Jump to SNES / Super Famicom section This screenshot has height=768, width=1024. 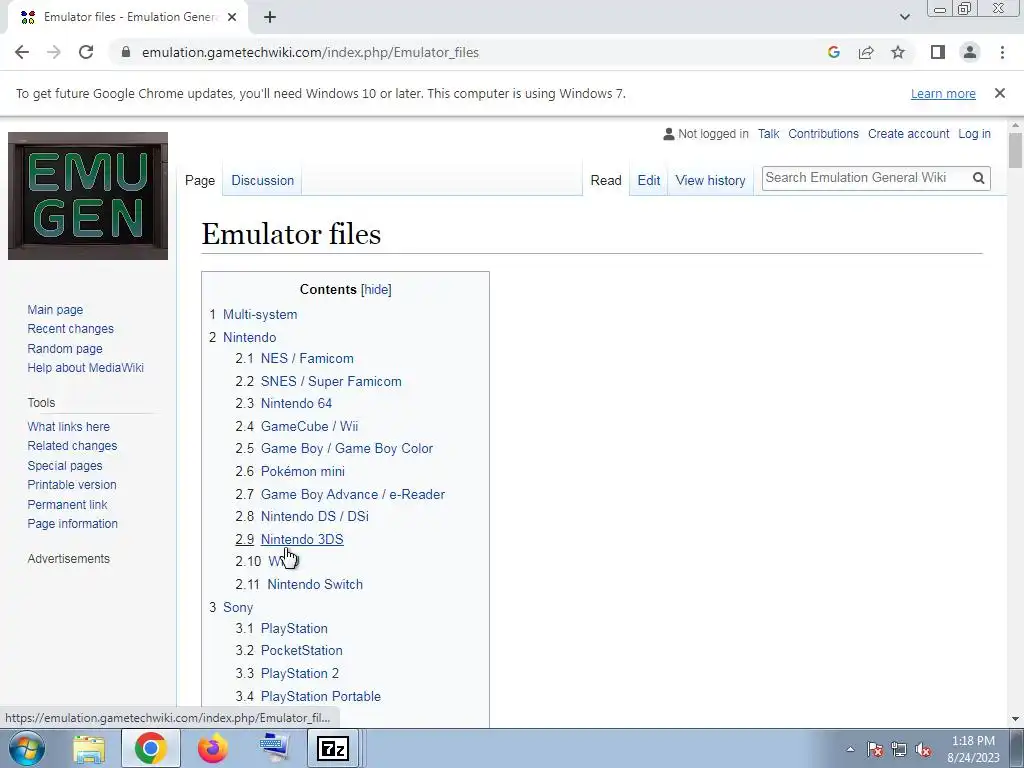coord(331,381)
